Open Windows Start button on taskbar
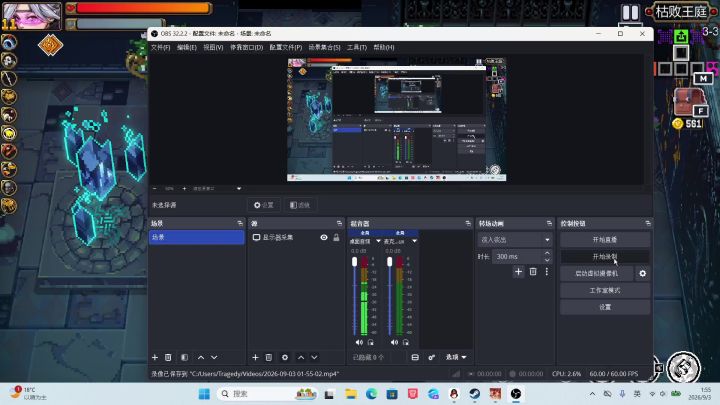This screenshot has width=720, height=405. [204, 394]
